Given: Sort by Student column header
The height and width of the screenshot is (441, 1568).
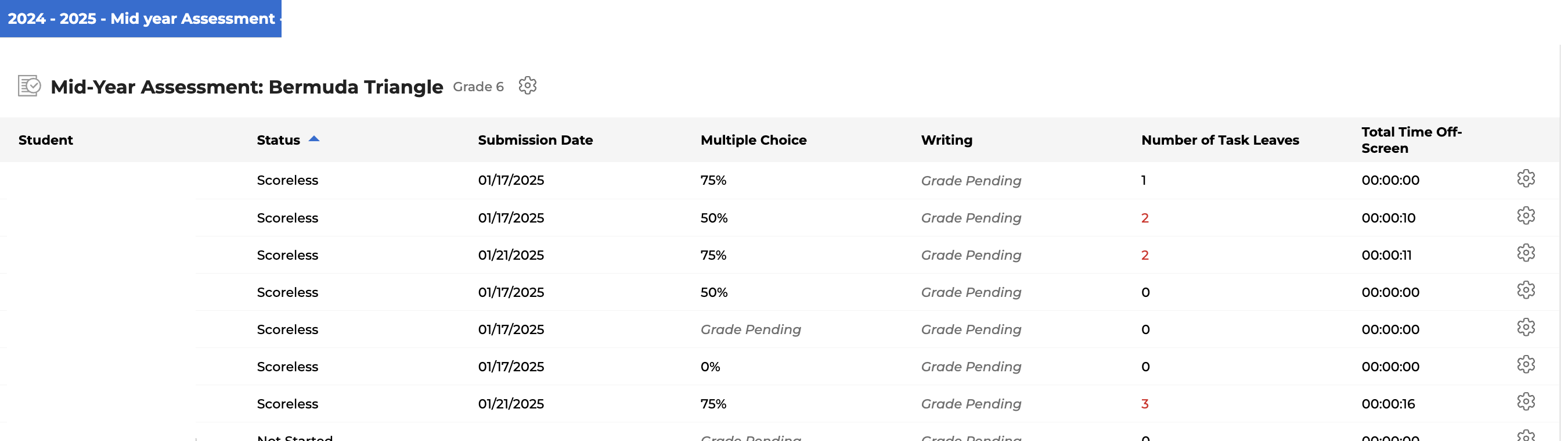Looking at the screenshot, I should (46, 140).
